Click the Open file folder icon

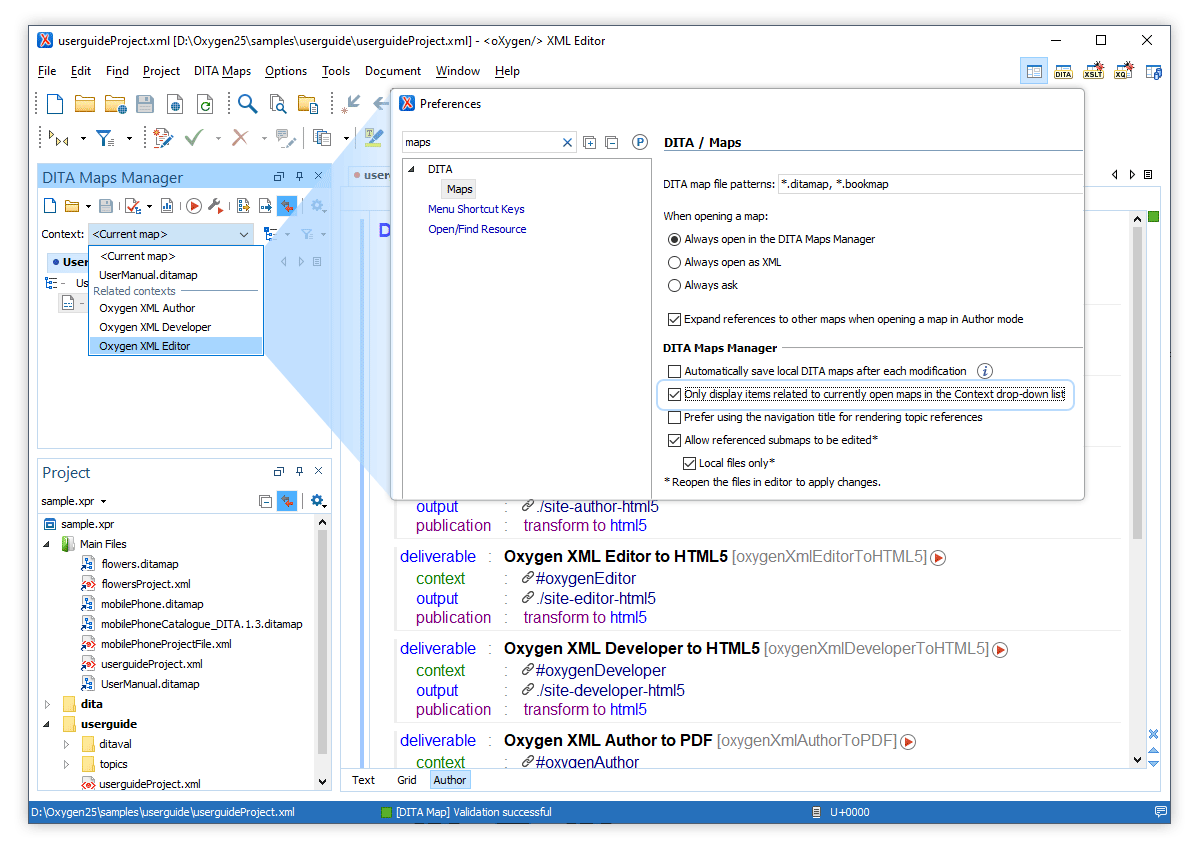pyautogui.click(x=85, y=103)
